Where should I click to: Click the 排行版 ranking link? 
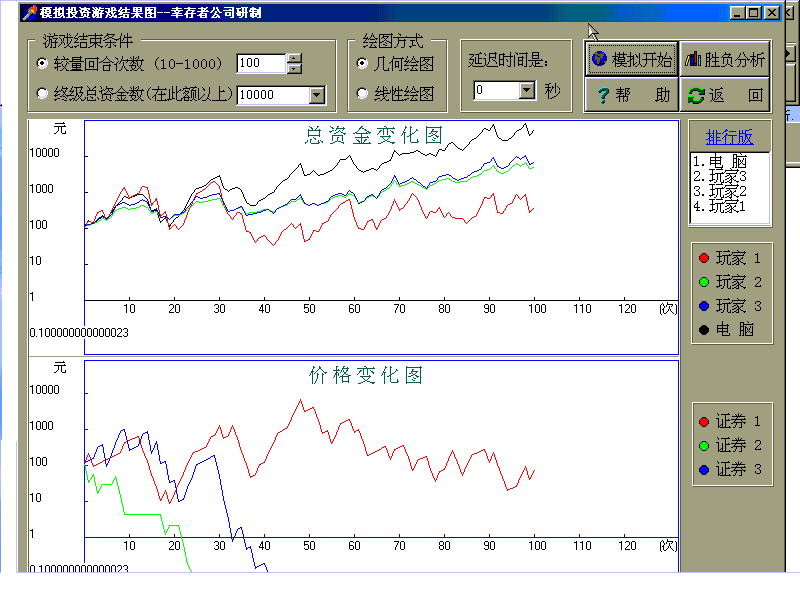(729, 137)
